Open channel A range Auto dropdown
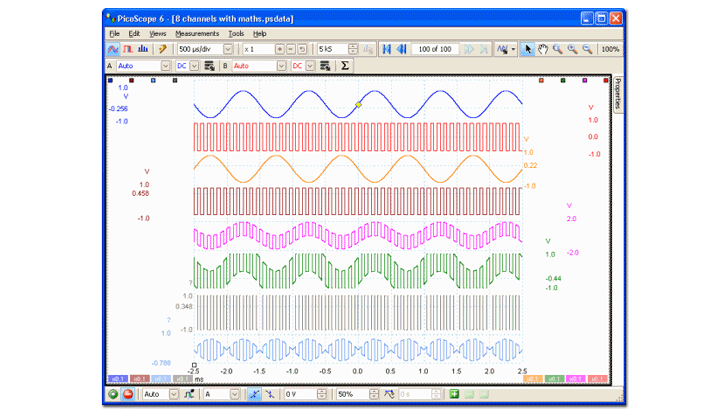 (164, 66)
